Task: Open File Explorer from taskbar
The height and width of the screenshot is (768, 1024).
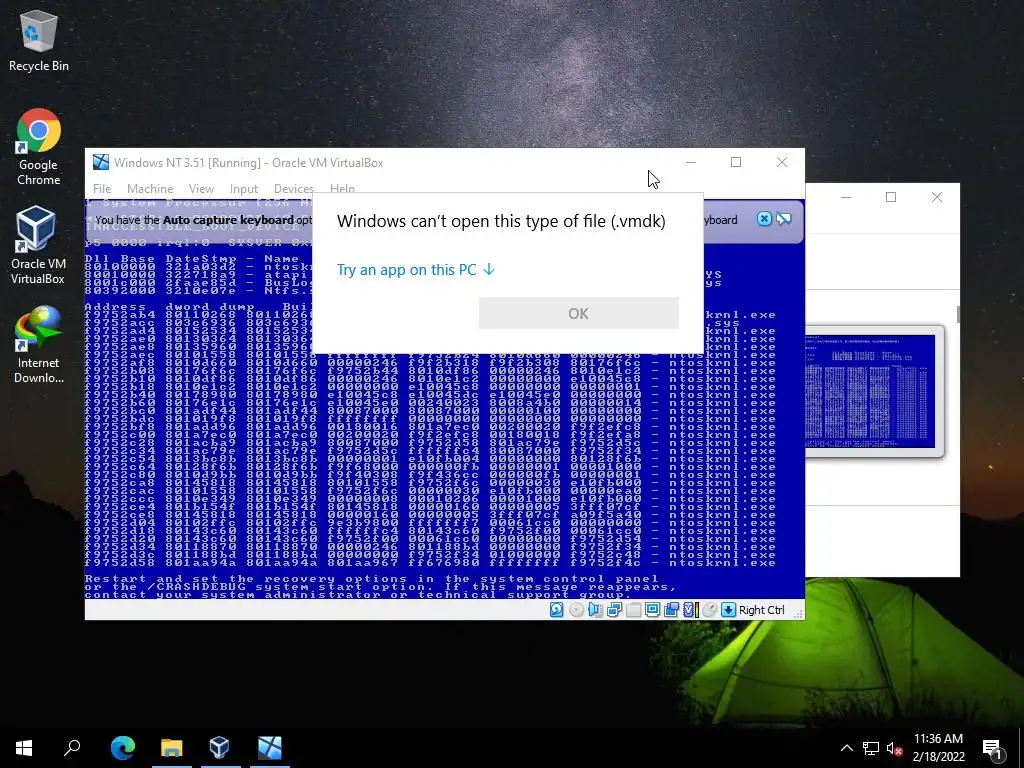Action: (x=172, y=747)
